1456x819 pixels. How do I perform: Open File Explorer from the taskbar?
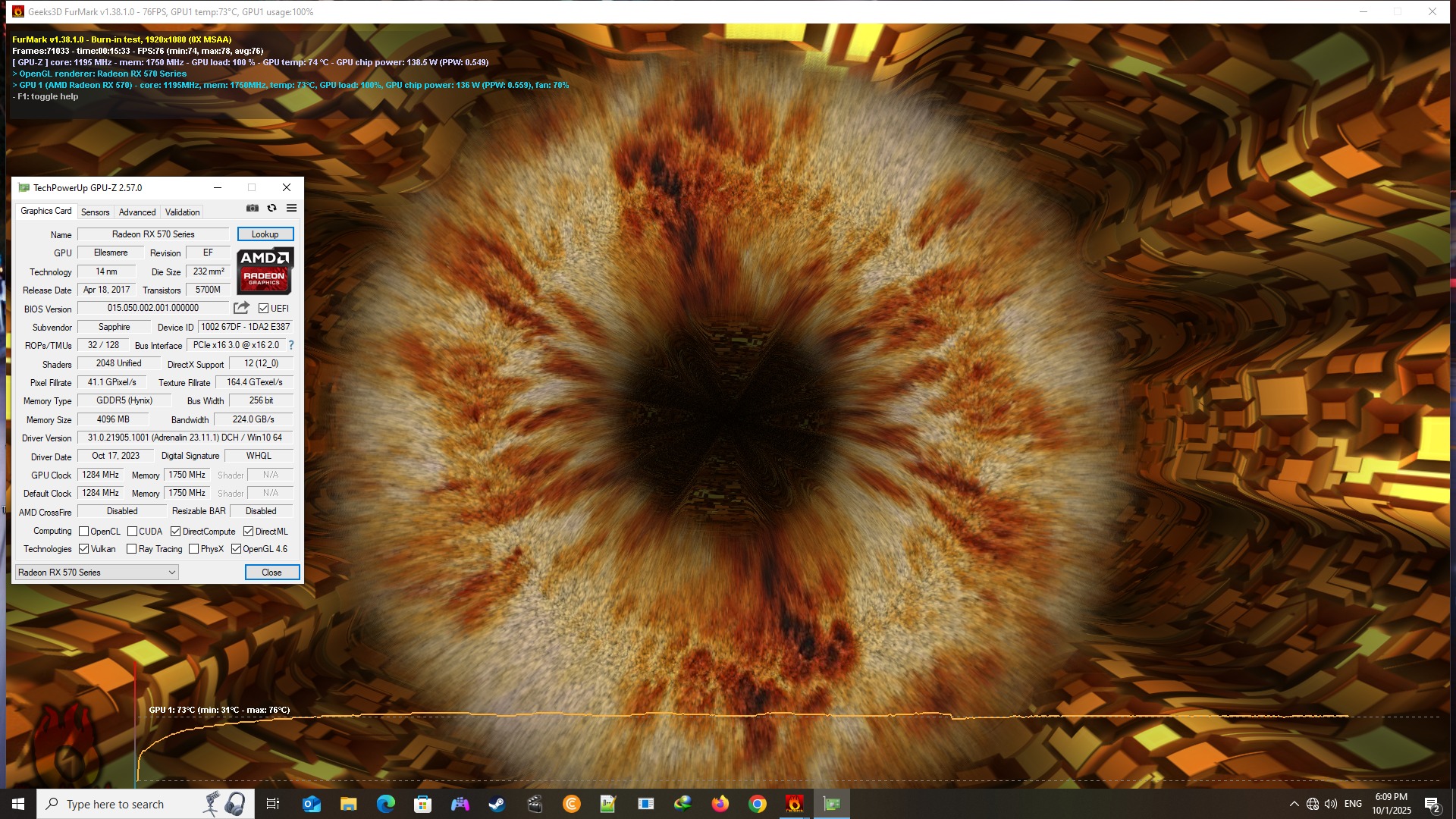348,804
